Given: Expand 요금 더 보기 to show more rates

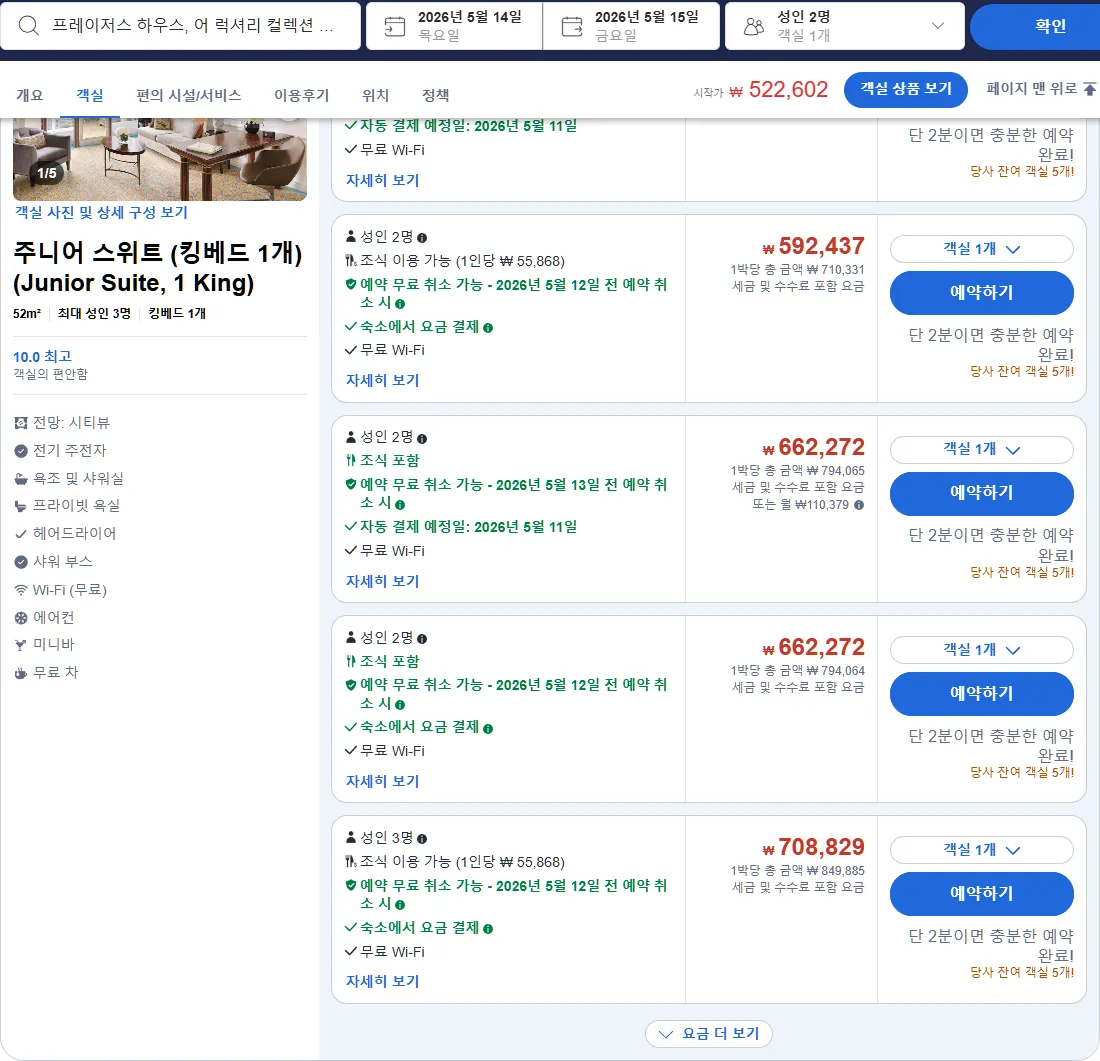Looking at the screenshot, I should [709, 1034].
